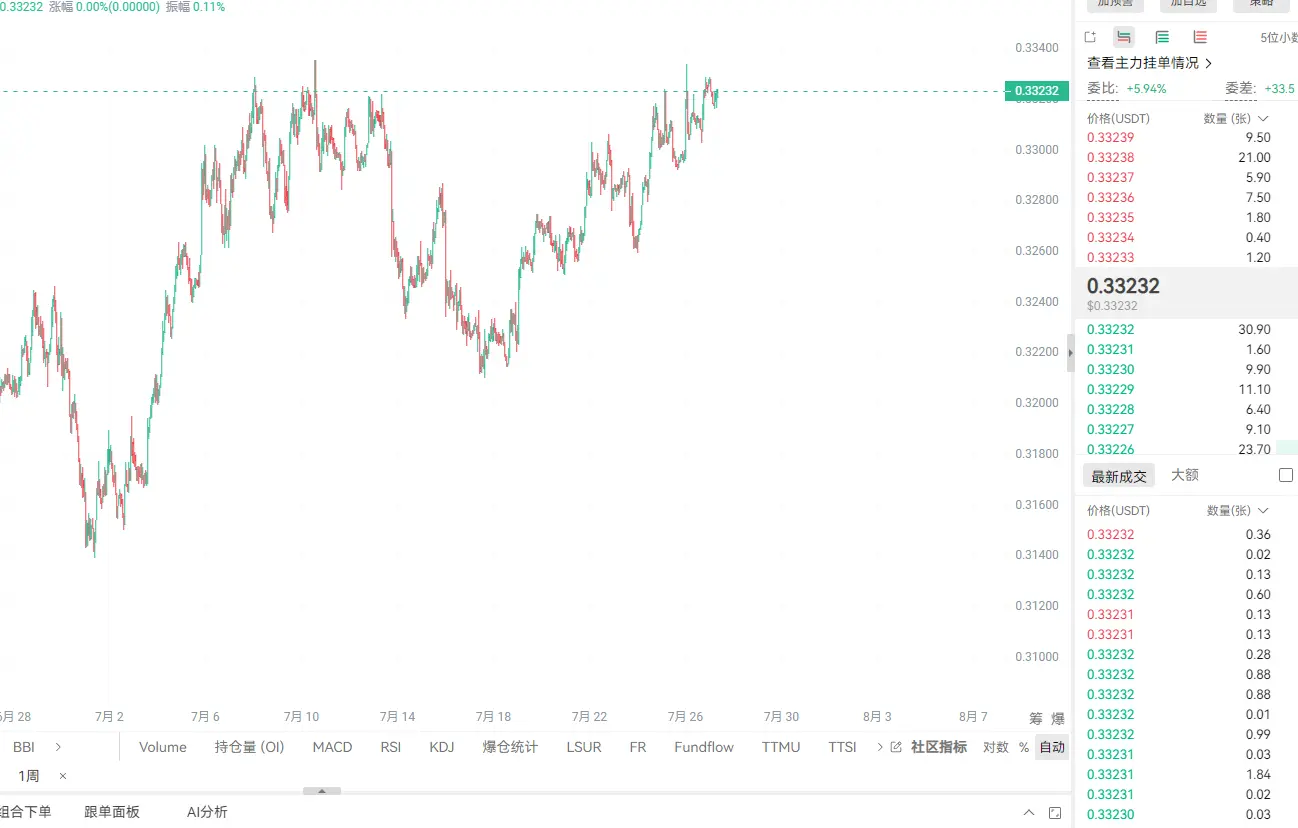Select the MACD indicator
The width and height of the screenshot is (1298, 828).
(x=332, y=747)
